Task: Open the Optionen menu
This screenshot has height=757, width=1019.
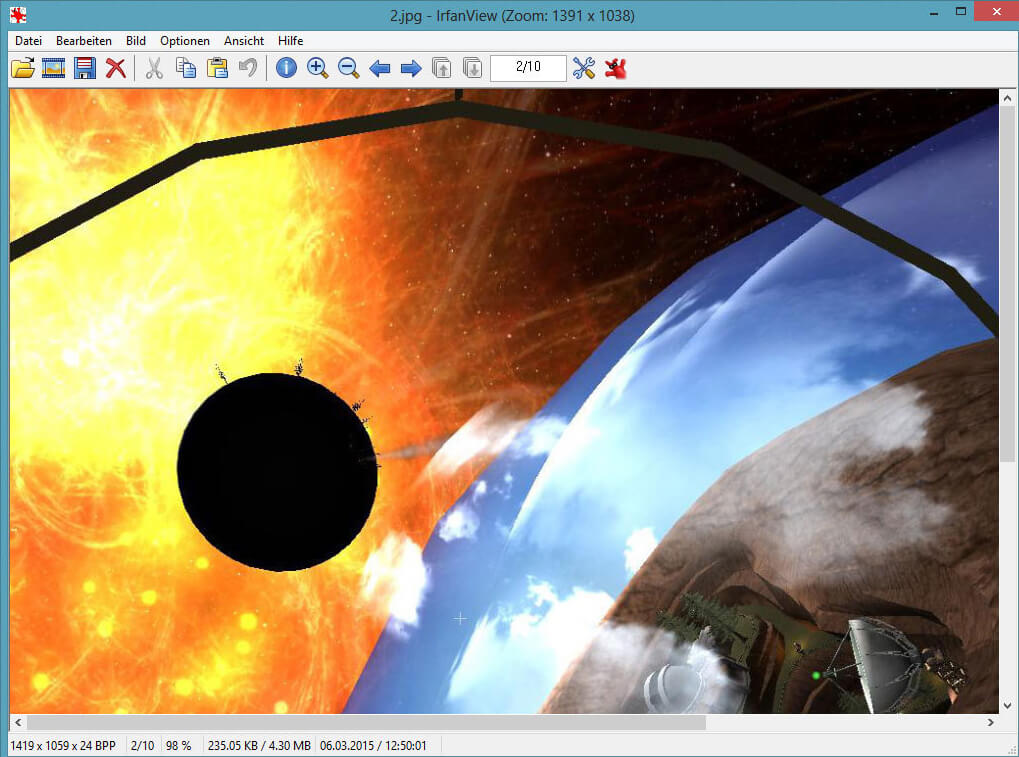Action: [185, 40]
